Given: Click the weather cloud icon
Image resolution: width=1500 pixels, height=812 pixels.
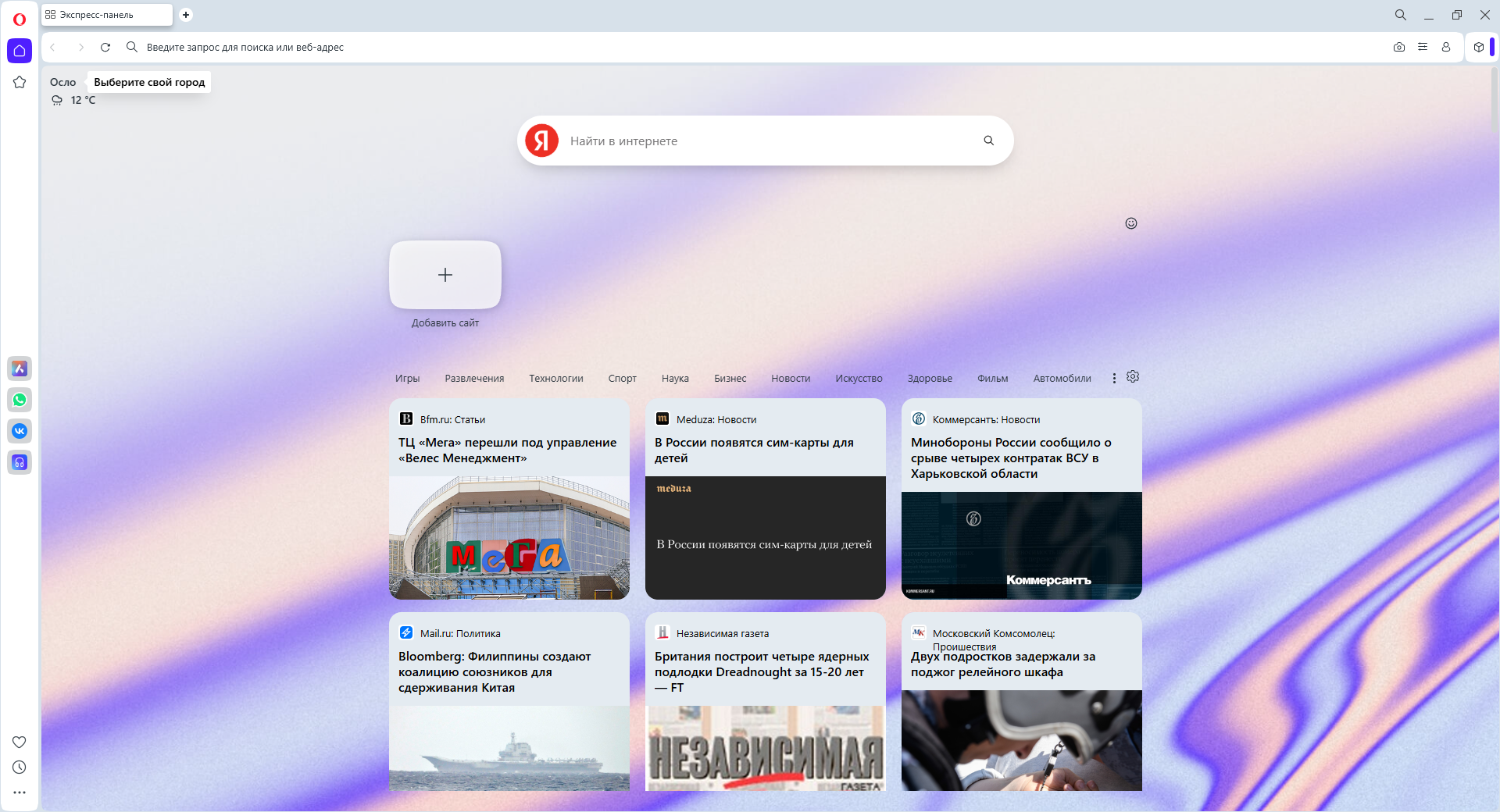Looking at the screenshot, I should click(57, 100).
